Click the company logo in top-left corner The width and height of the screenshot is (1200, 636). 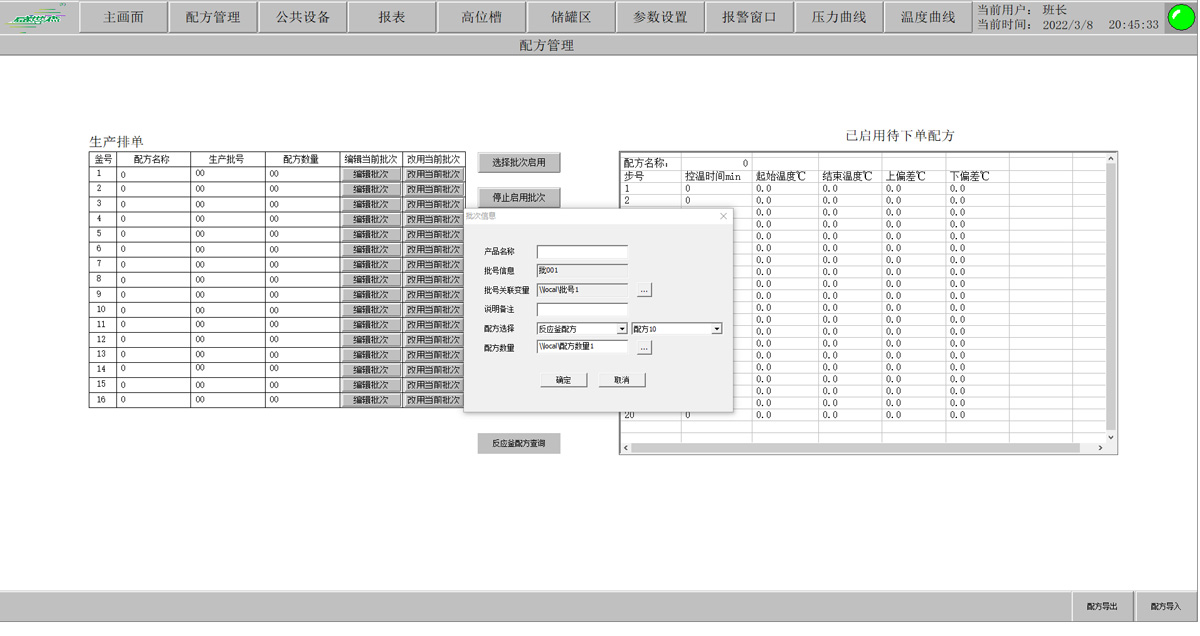38,18
